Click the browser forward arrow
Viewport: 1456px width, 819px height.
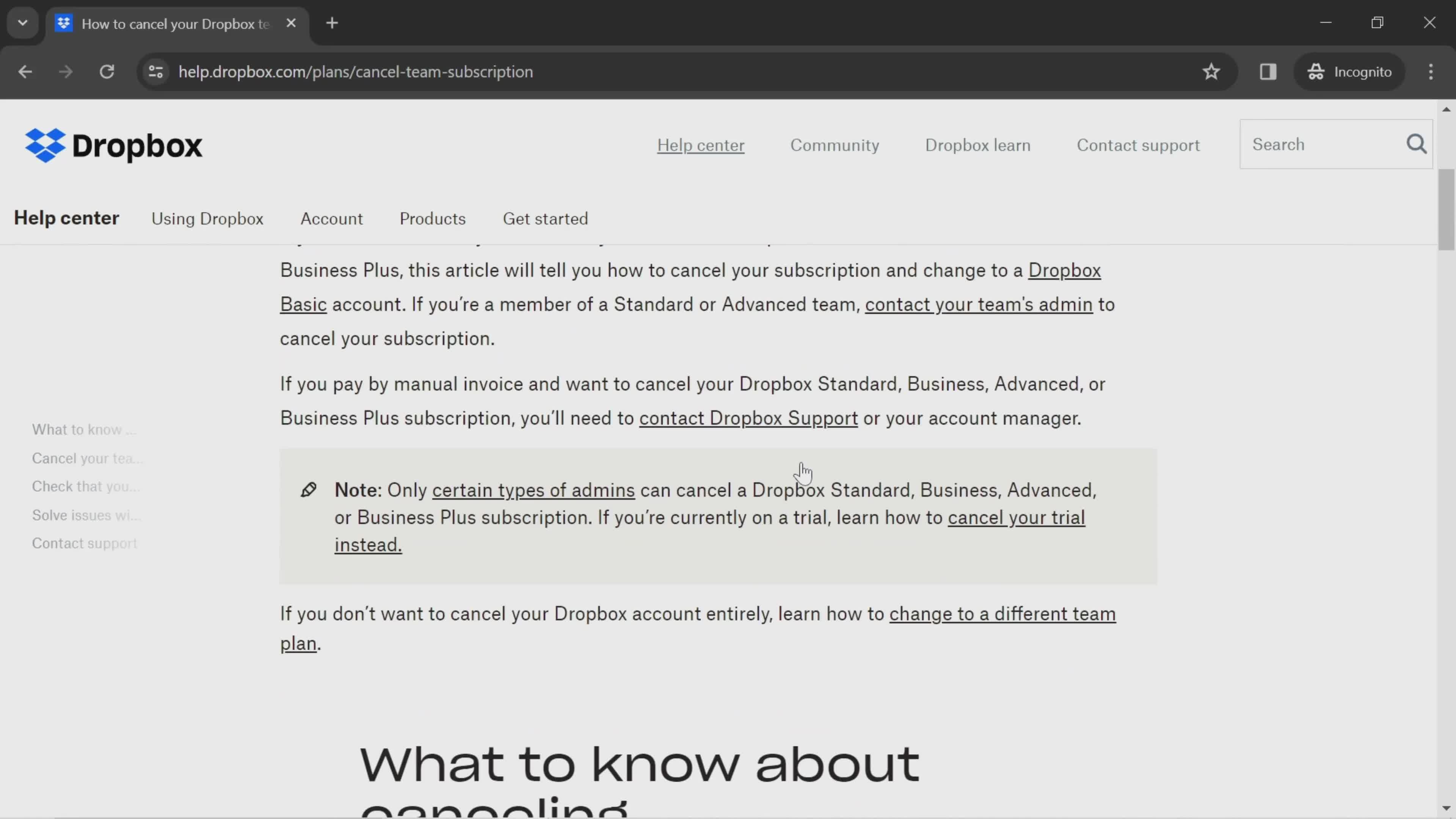[x=66, y=72]
